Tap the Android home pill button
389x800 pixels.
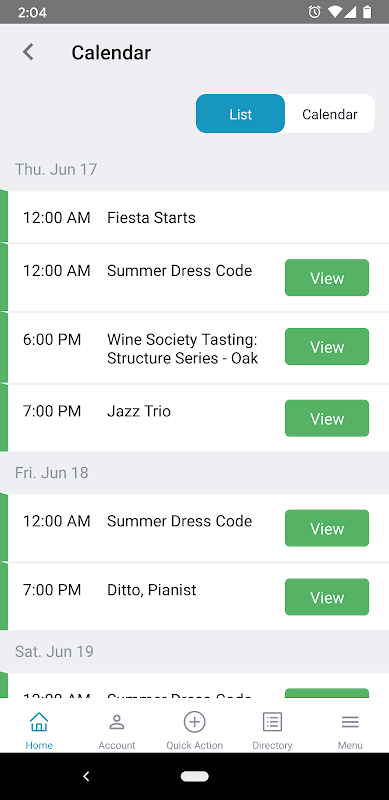(194, 777)
